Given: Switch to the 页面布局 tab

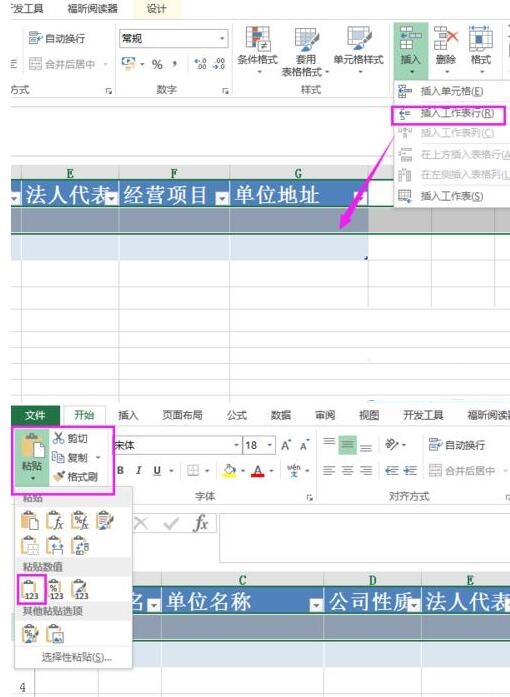Looking at the screenshot, I should click(182, 415).
